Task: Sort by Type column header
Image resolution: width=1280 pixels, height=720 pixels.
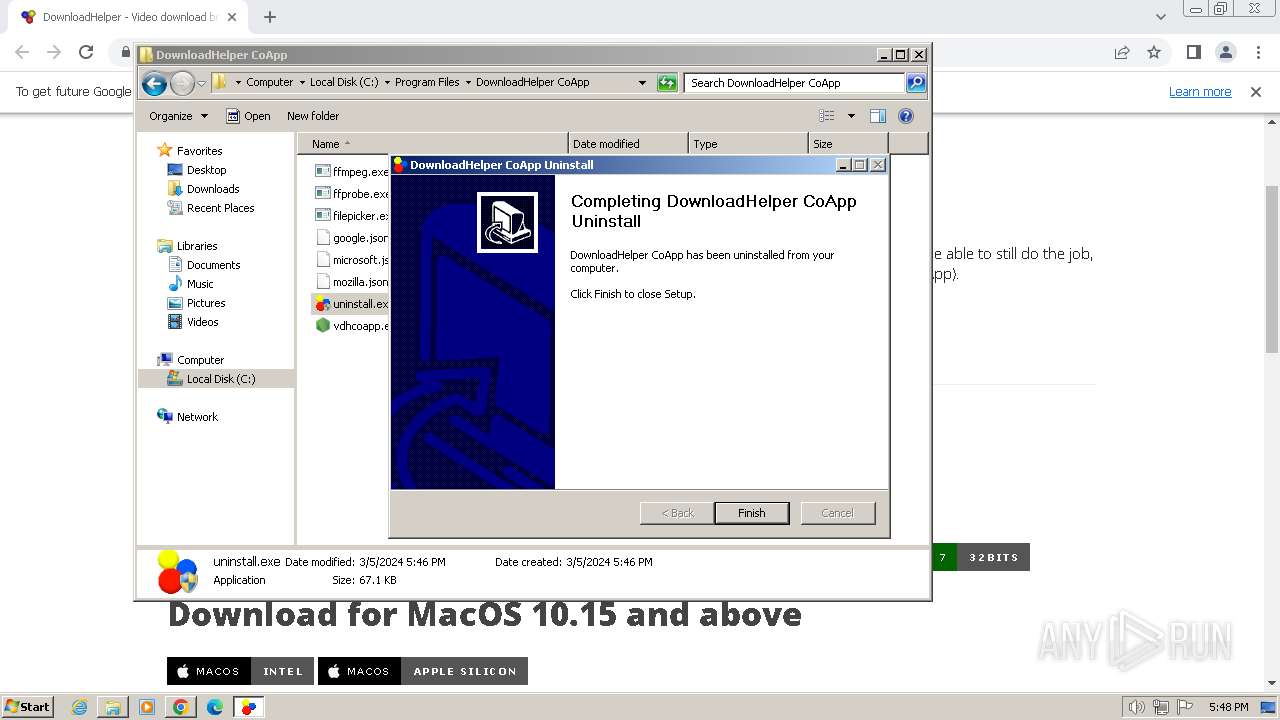Action: coord(748,144)
